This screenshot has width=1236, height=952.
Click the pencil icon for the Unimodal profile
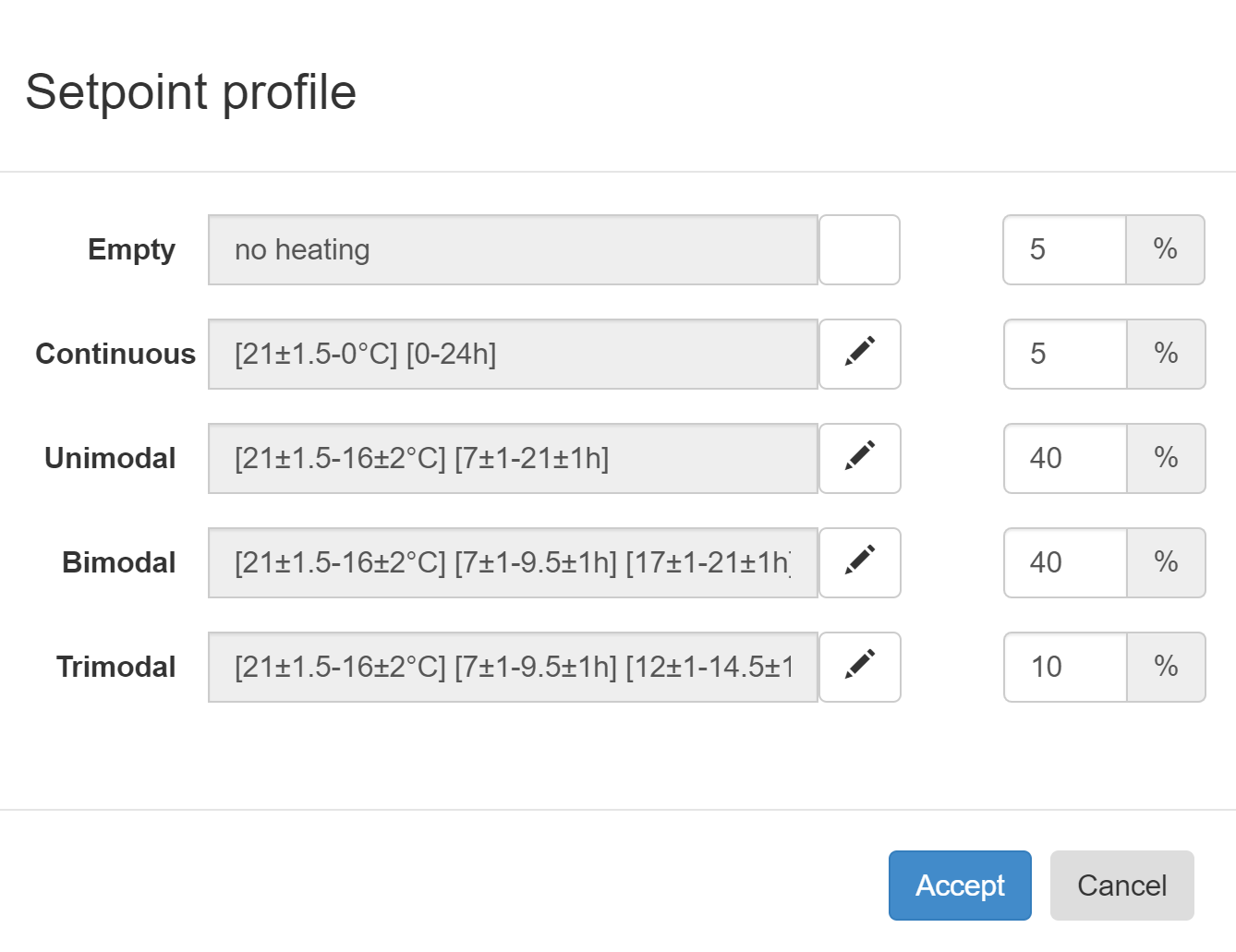click(859, 458)
